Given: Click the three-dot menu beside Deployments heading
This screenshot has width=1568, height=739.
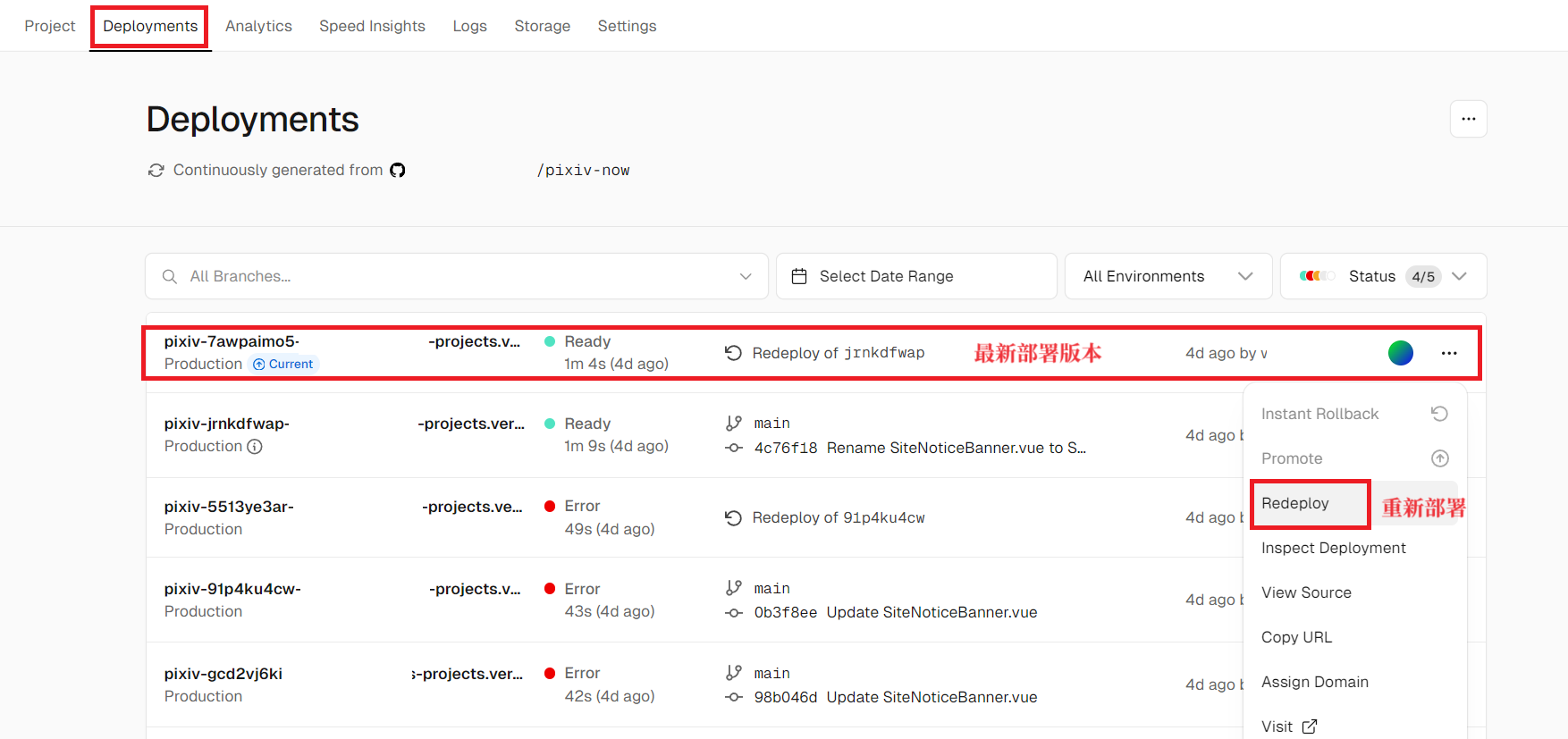Looking at the screenshot, I should pos(1468,119).
